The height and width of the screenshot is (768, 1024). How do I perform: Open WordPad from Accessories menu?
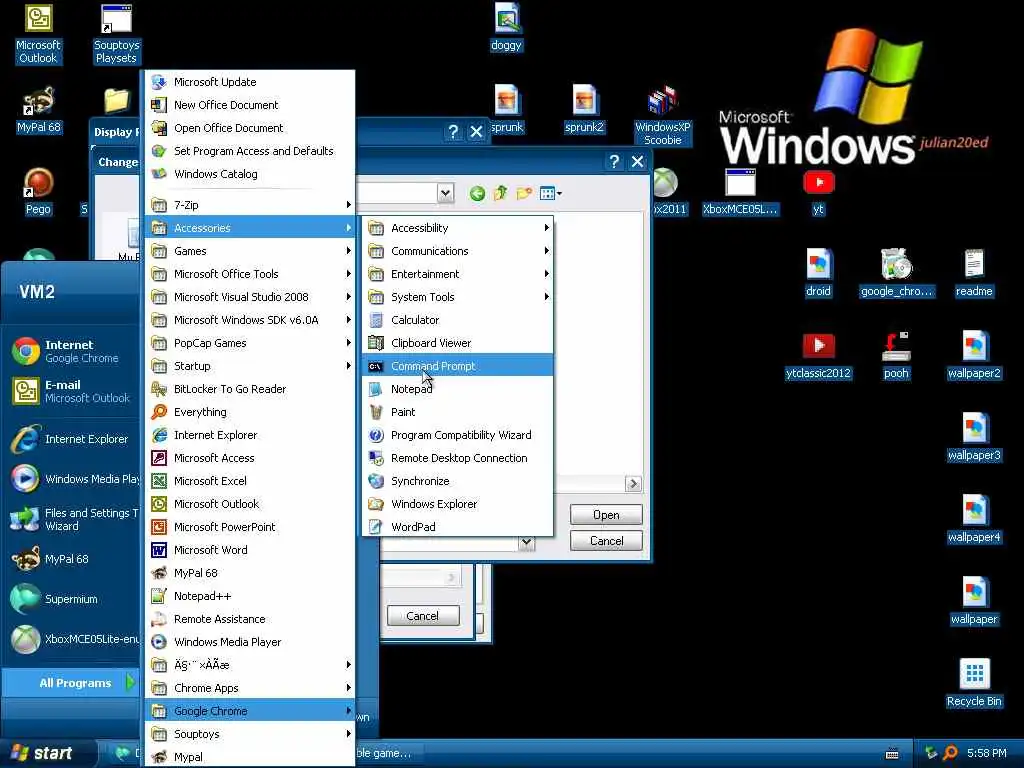[x=457, y=527]
